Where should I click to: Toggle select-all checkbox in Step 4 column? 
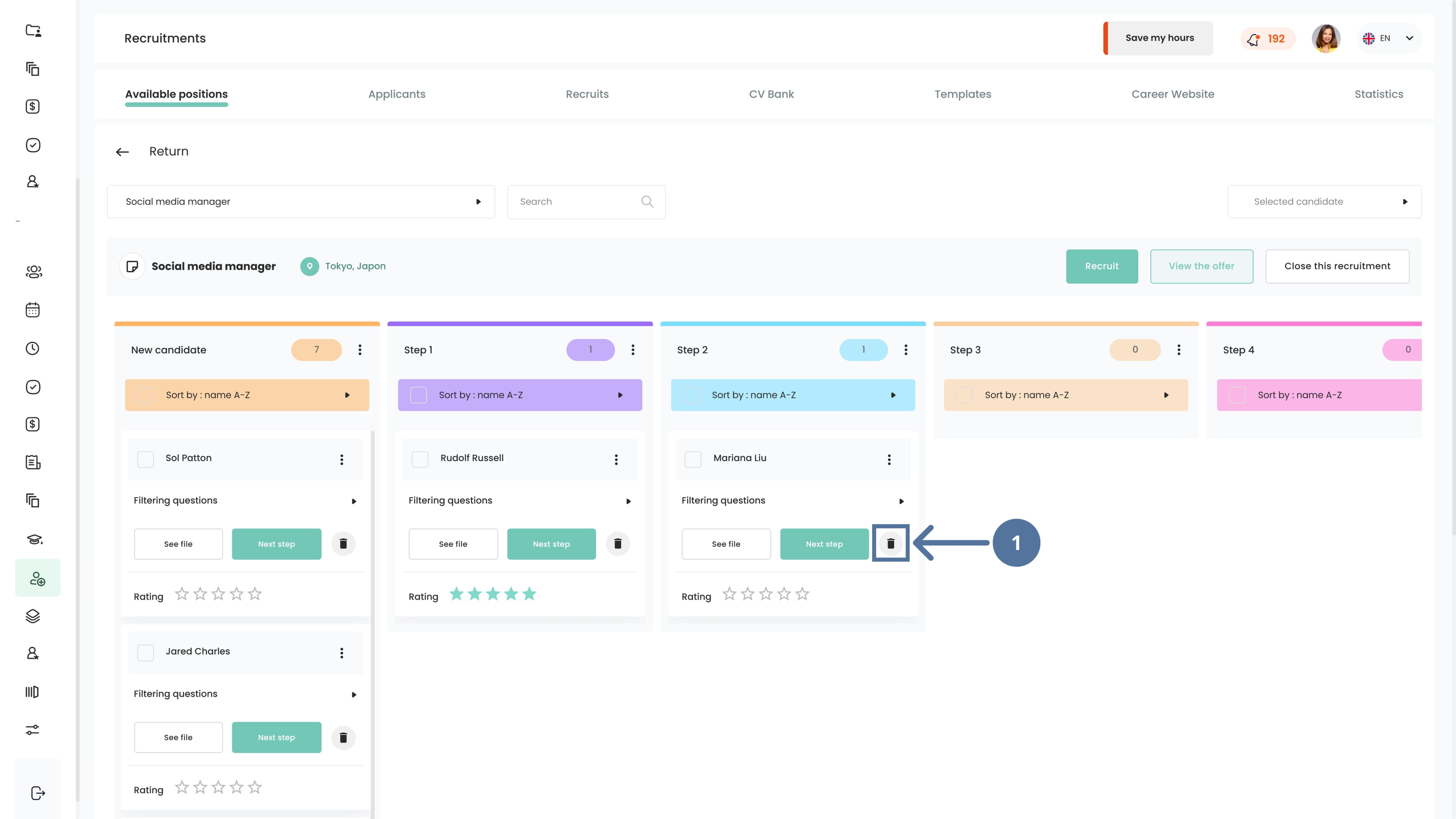pos(1238,395)
